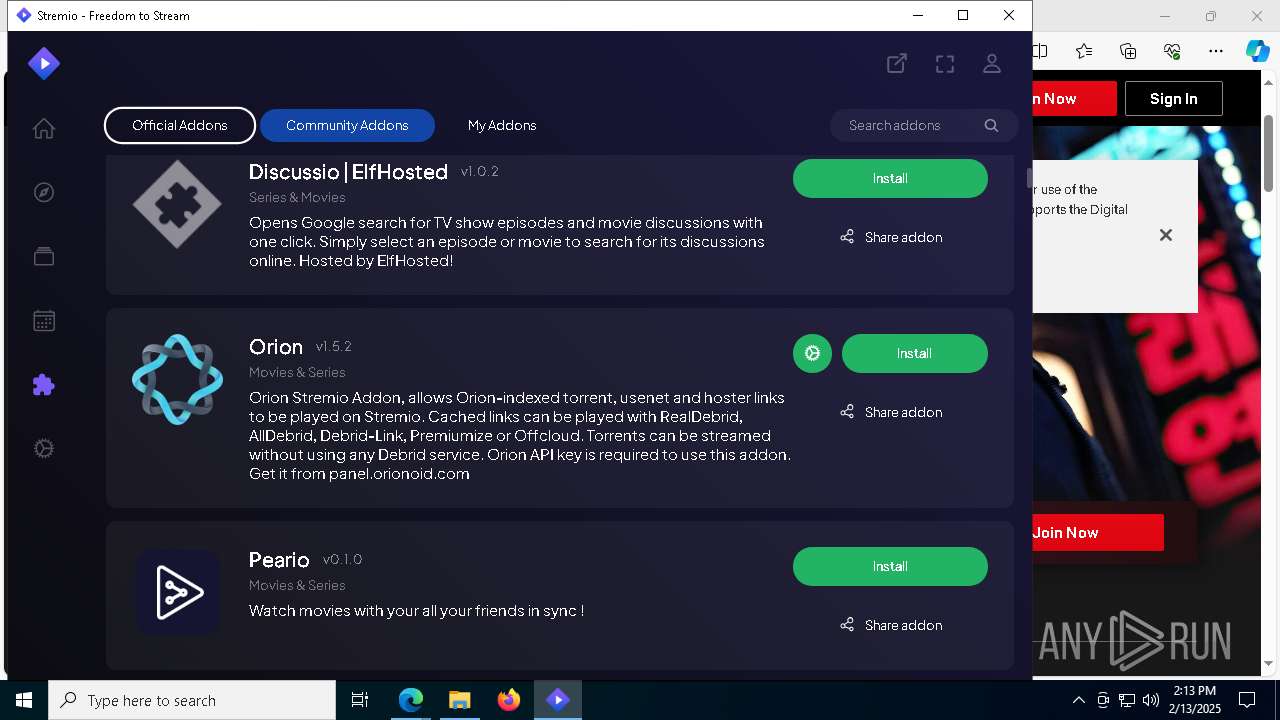Switch to the Official Addons tab

coord(180,125)
